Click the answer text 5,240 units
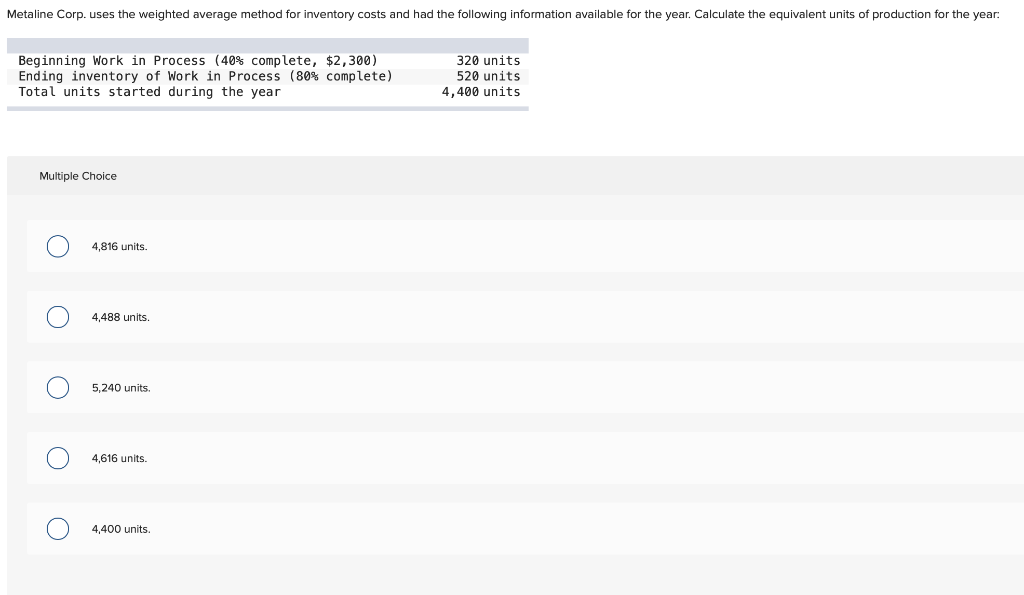 [121, 387]
